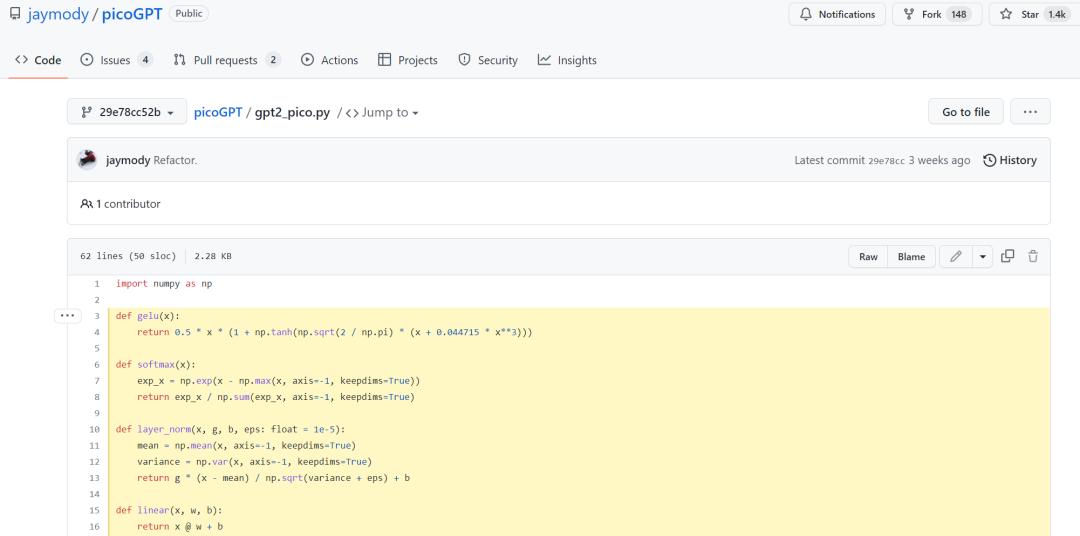Click the Raw button
This screenshot has width=1080, height=536.
tap(868, 257)
